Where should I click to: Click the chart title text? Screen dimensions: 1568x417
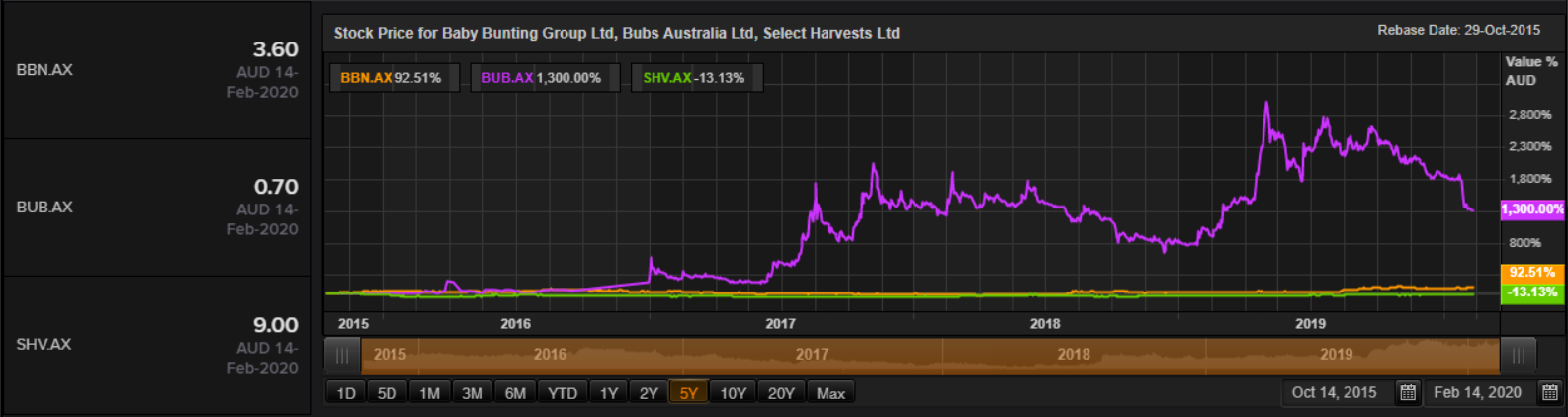tap(616, 33)
